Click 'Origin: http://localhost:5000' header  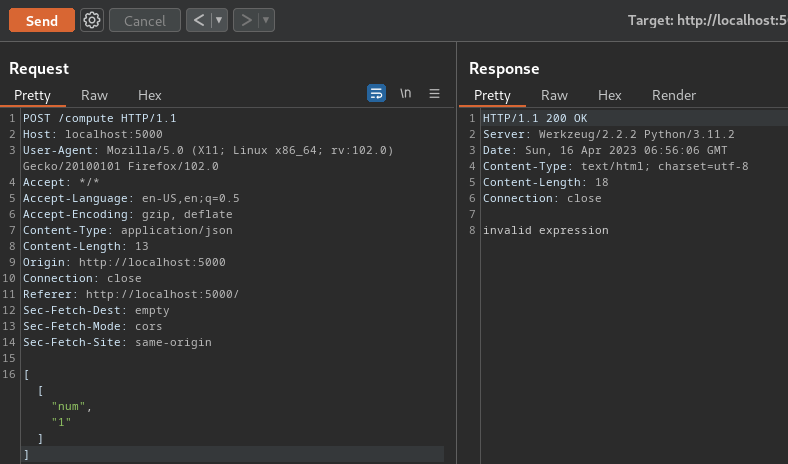tap(124, 262)
